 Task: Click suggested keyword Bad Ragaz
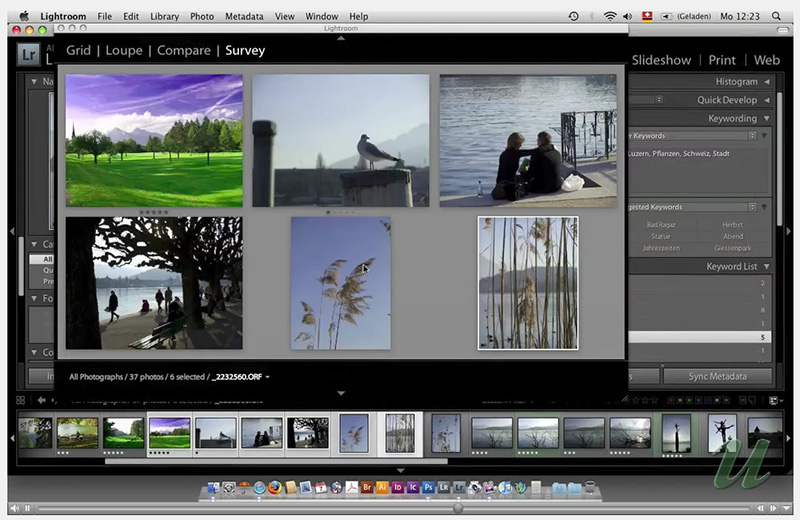[x=661, y=225]
